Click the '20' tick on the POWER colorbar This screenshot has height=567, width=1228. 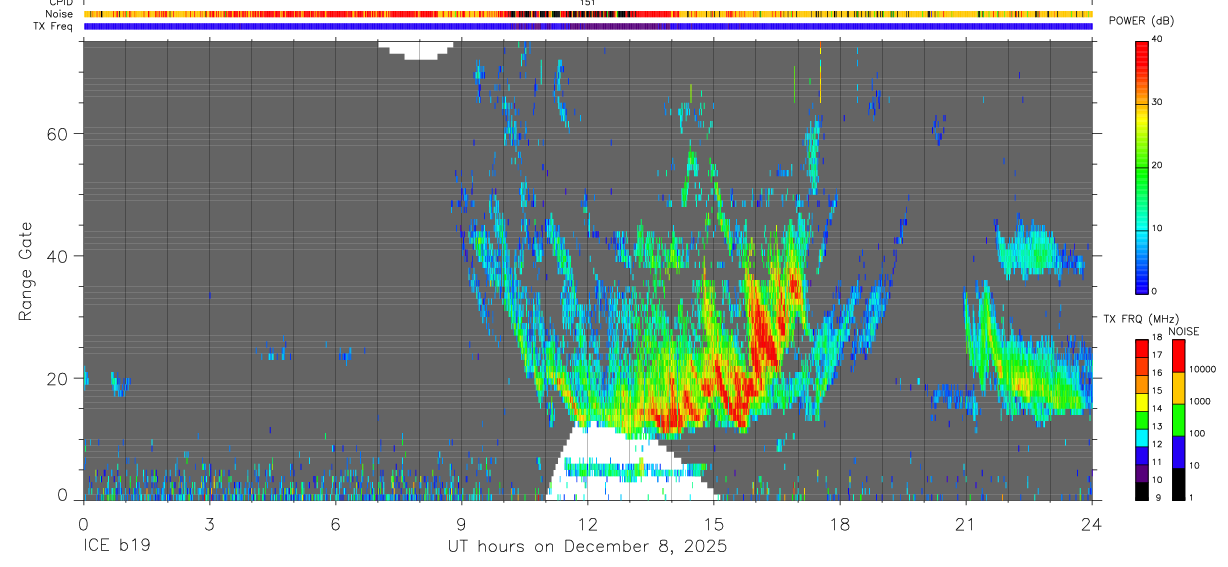tap(1159, 165)
